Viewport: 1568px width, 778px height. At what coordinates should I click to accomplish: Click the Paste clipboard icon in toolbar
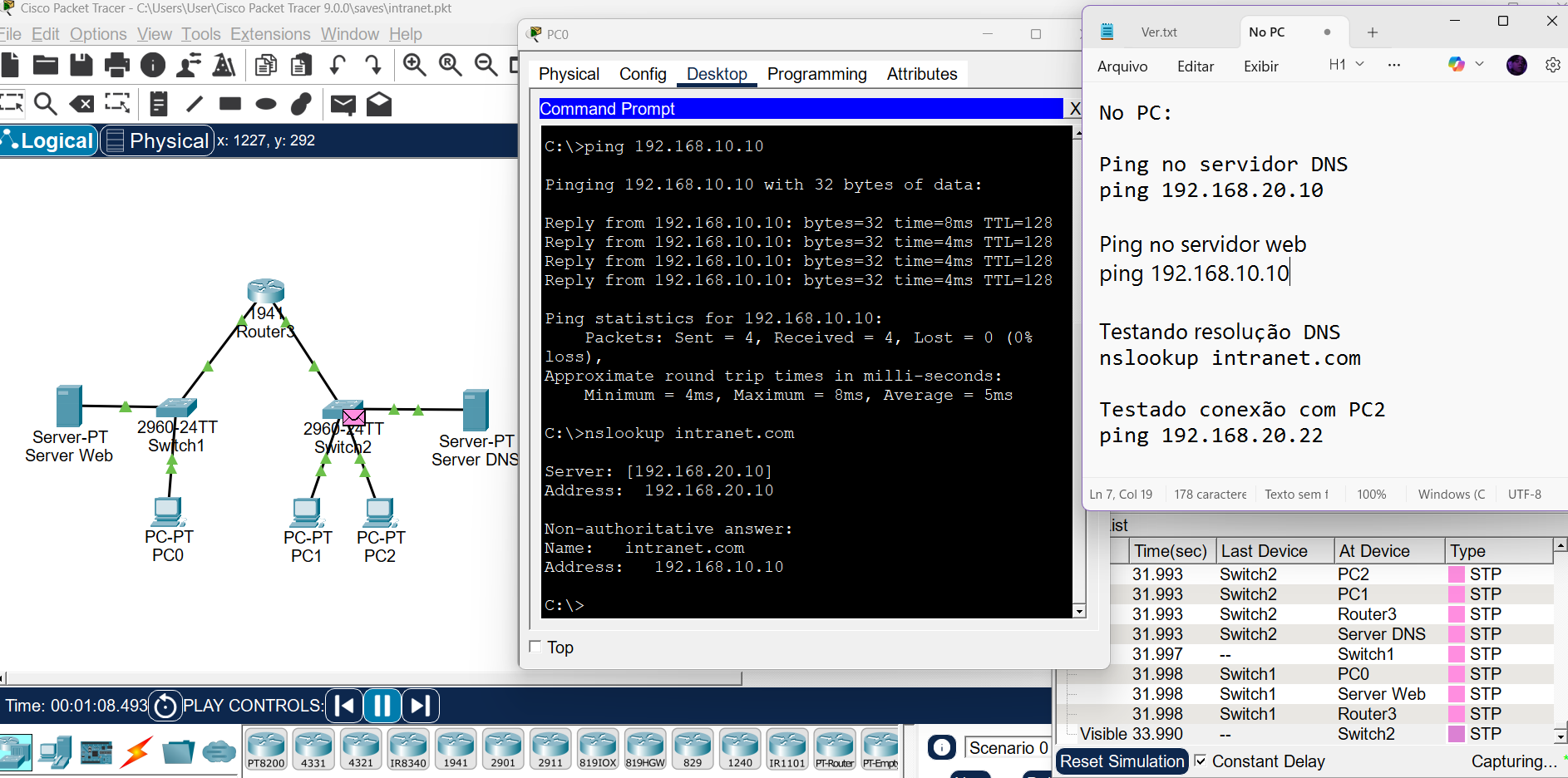pyautogui.click(x=302, y=65)
